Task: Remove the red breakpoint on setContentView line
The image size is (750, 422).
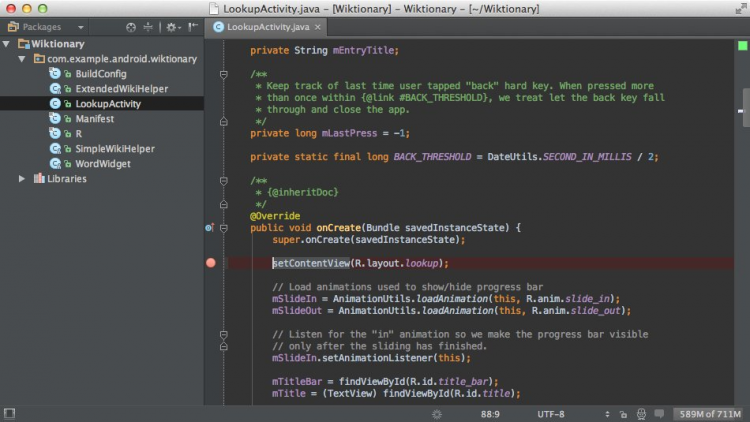Action: tap(210, 263)
